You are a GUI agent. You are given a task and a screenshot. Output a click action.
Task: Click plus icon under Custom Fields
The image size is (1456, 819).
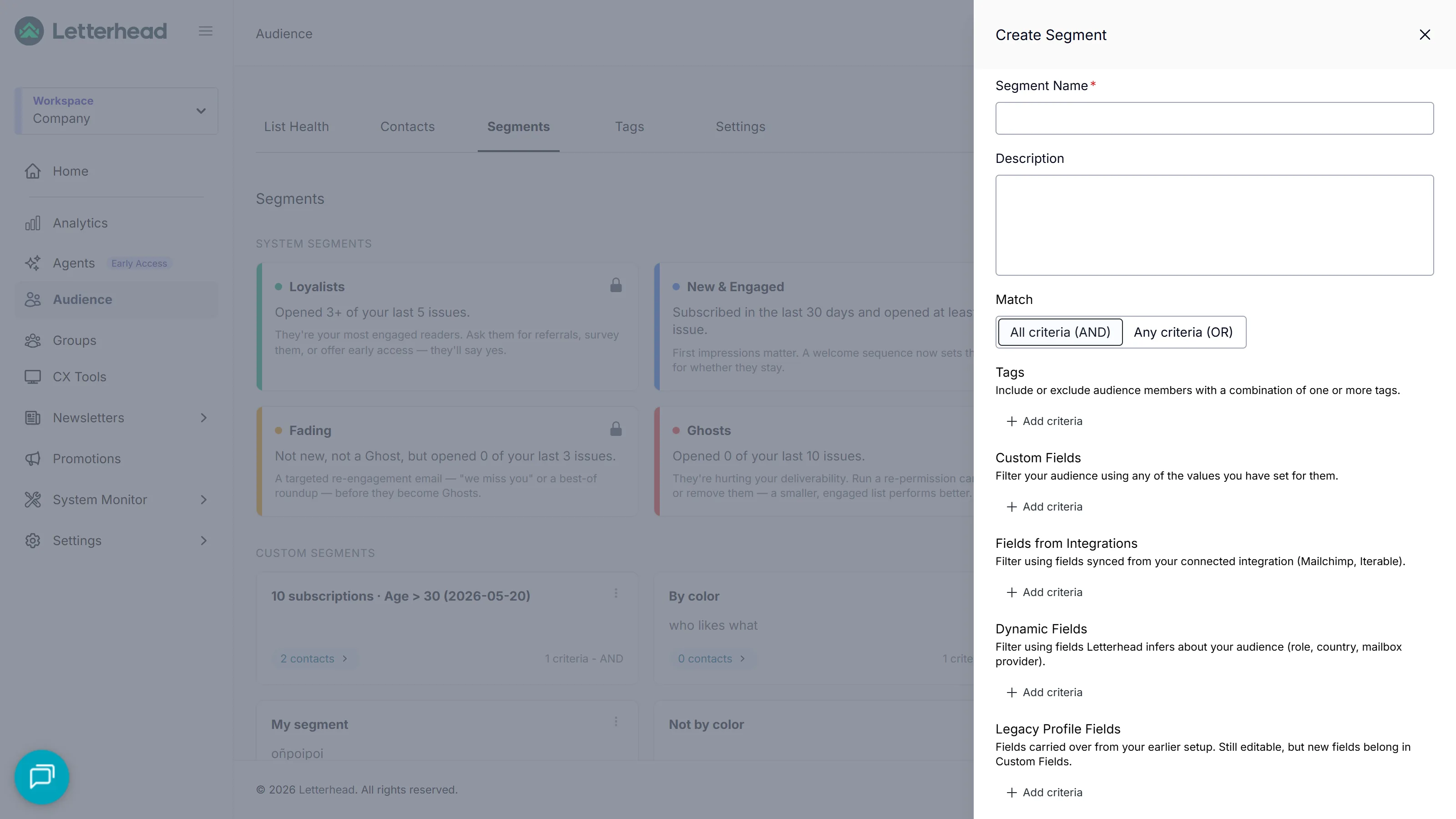[x=1012, y=507]
